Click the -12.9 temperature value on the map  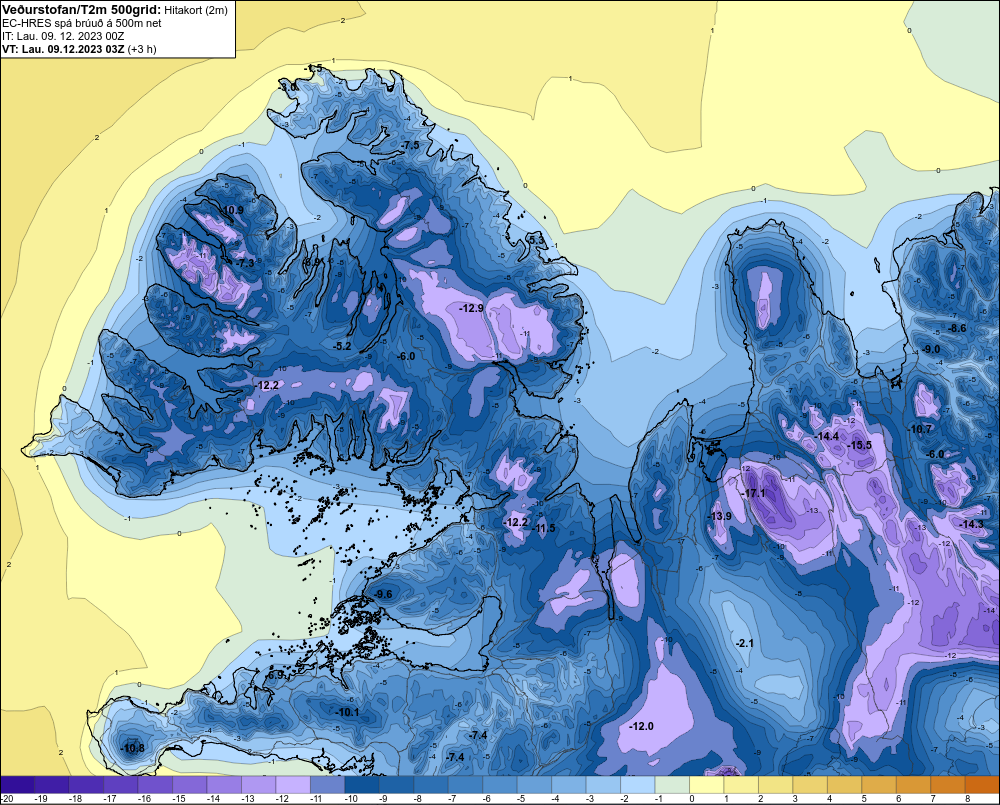472,308
